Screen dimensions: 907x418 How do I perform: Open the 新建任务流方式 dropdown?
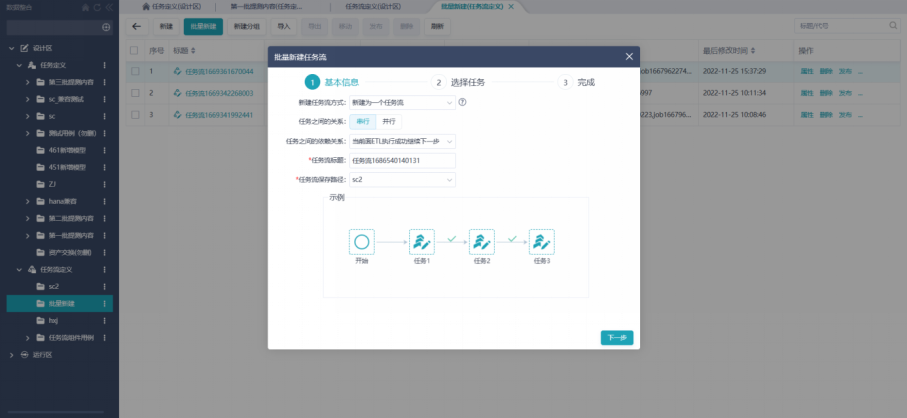pyautogui.click(x=401, y=102)
